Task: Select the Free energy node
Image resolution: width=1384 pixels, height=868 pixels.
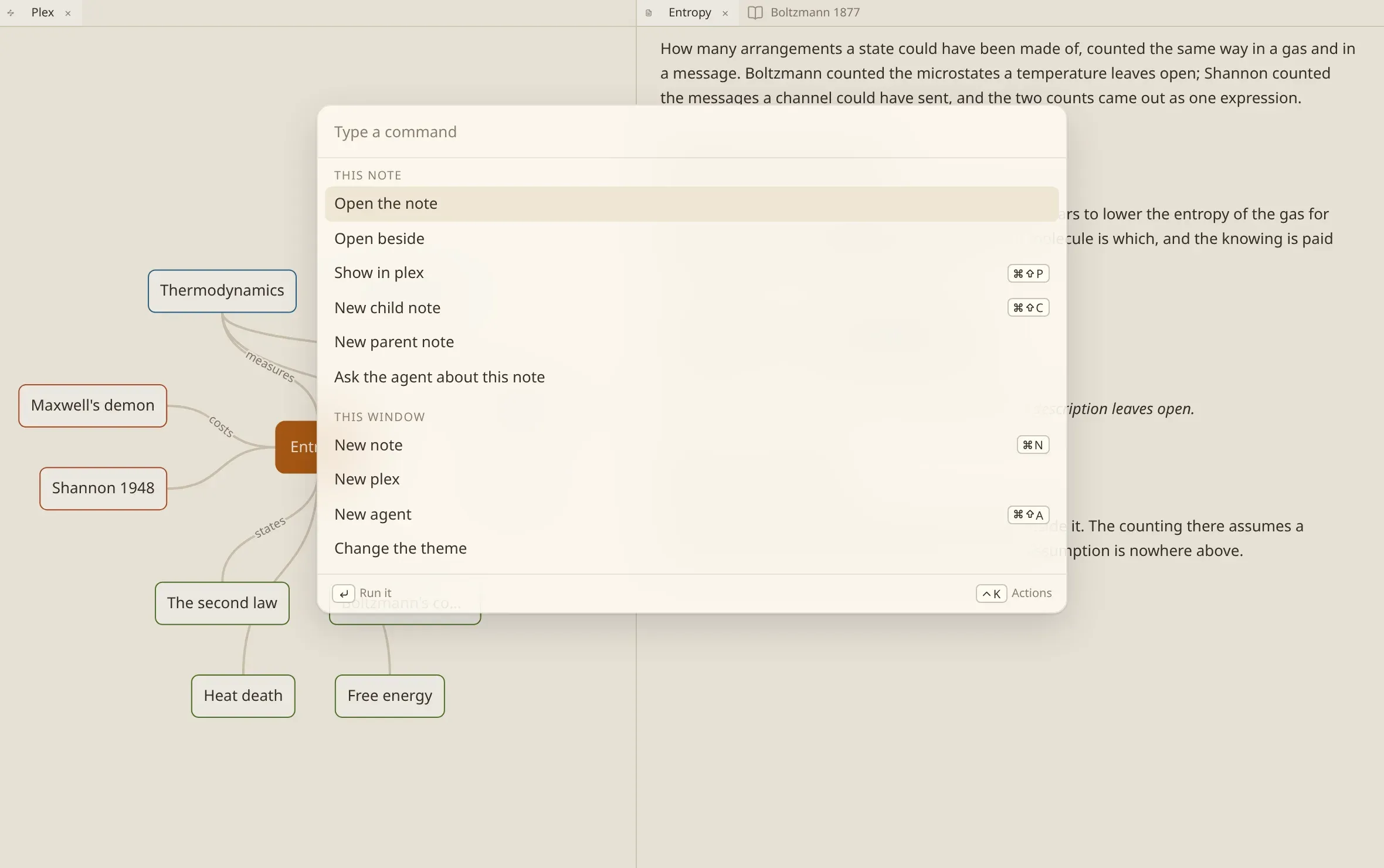Action: click(390, 696)
